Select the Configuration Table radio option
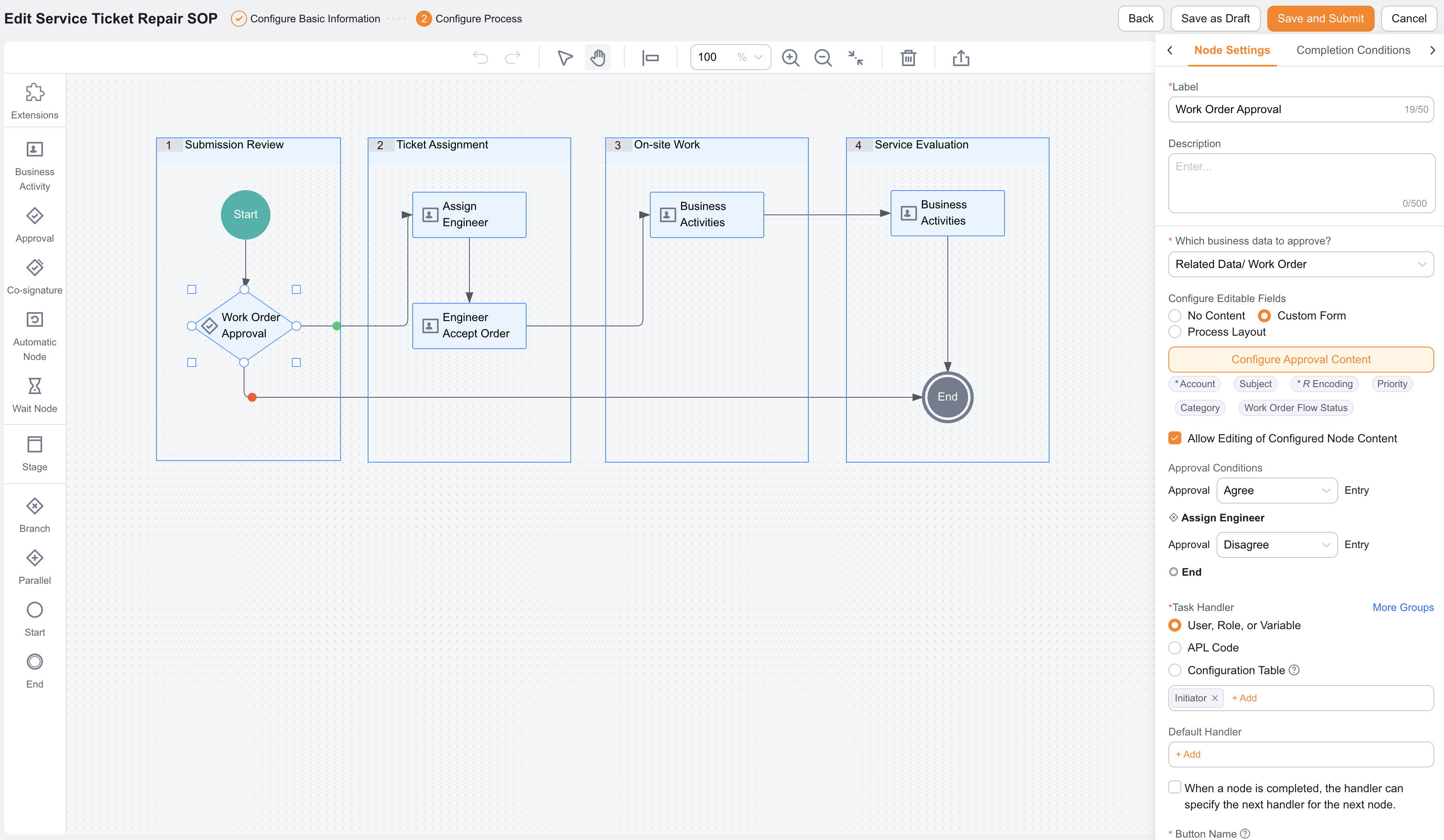This screenshot has width=1444, height=840. [x=1175, y=671]
